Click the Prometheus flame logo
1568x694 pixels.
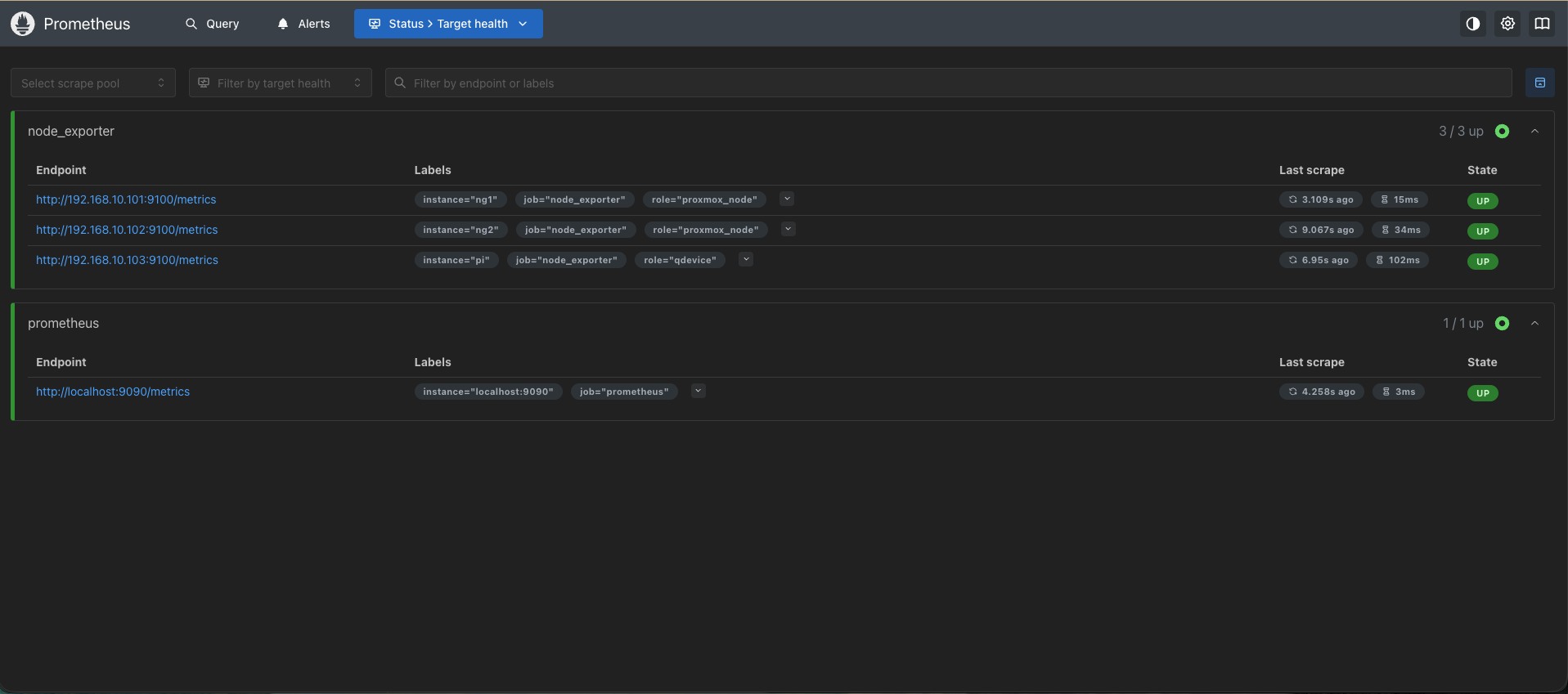tap(23, 24)
